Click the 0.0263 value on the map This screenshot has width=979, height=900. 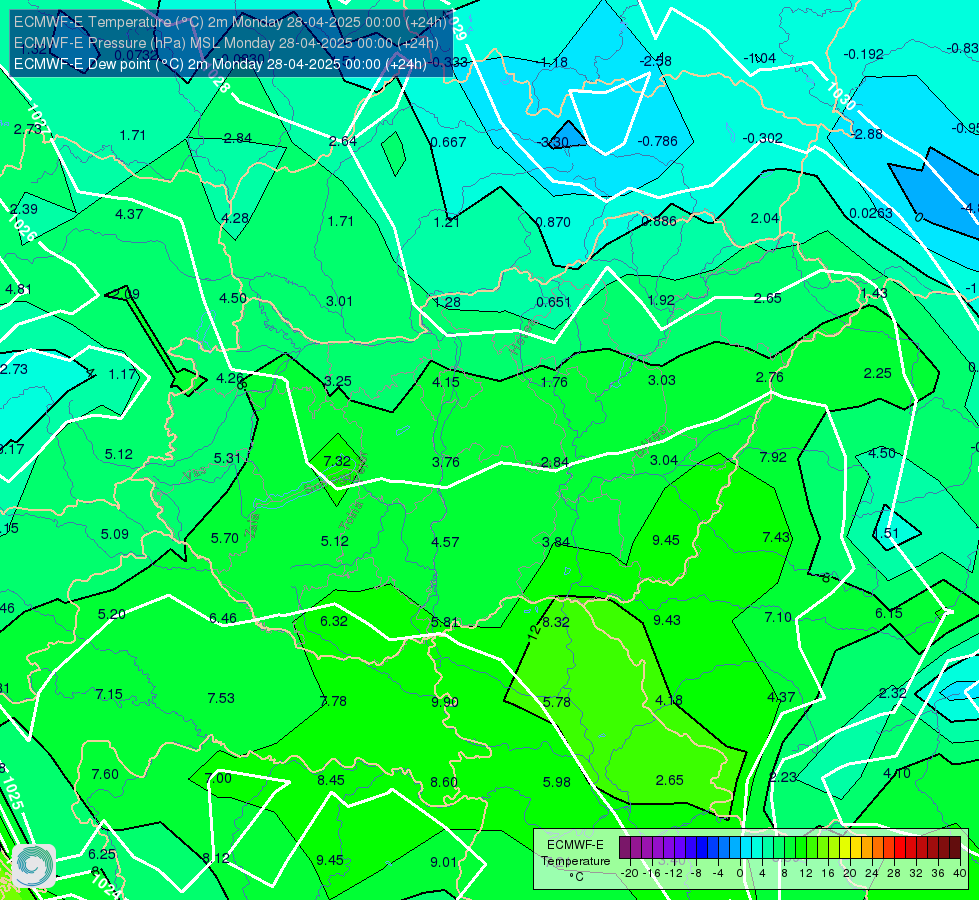click(x=871, y=214)
